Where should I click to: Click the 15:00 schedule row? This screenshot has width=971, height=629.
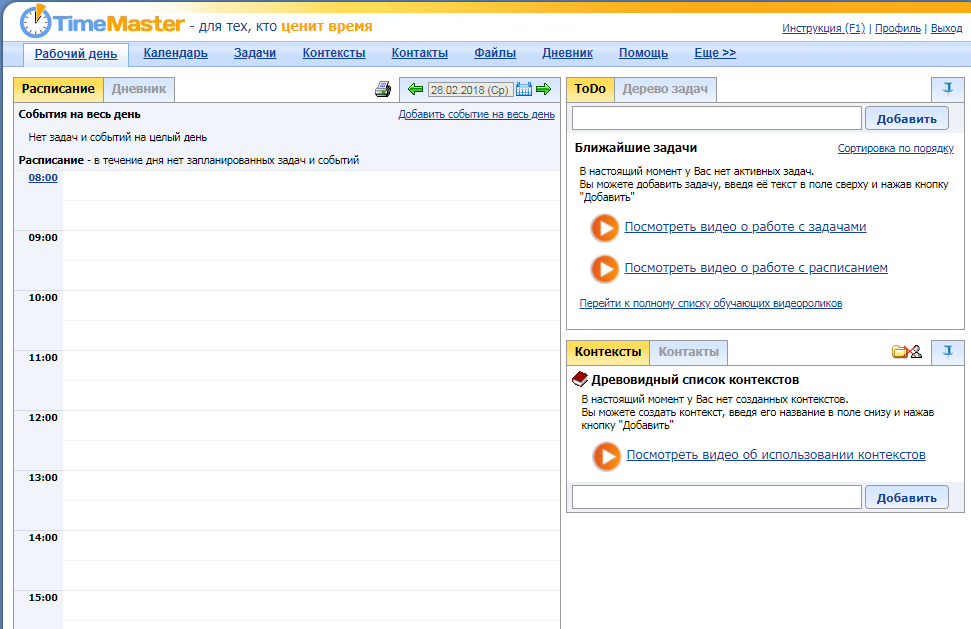[x=287, y=610]
